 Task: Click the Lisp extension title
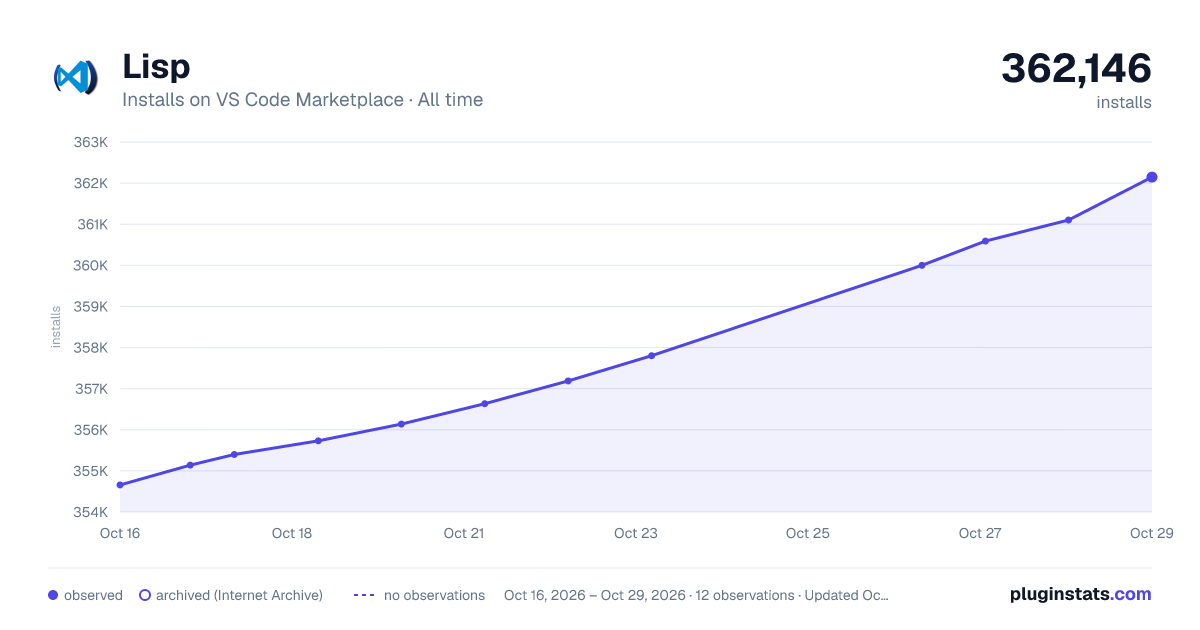coord(156,67)
